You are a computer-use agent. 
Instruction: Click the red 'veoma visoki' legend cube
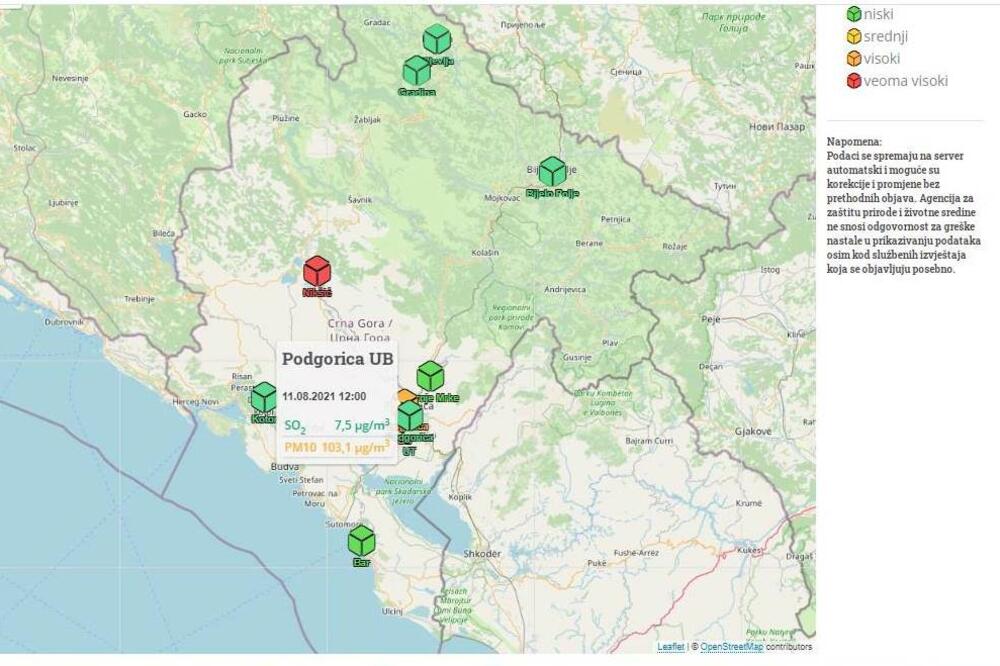click(854, 81)
